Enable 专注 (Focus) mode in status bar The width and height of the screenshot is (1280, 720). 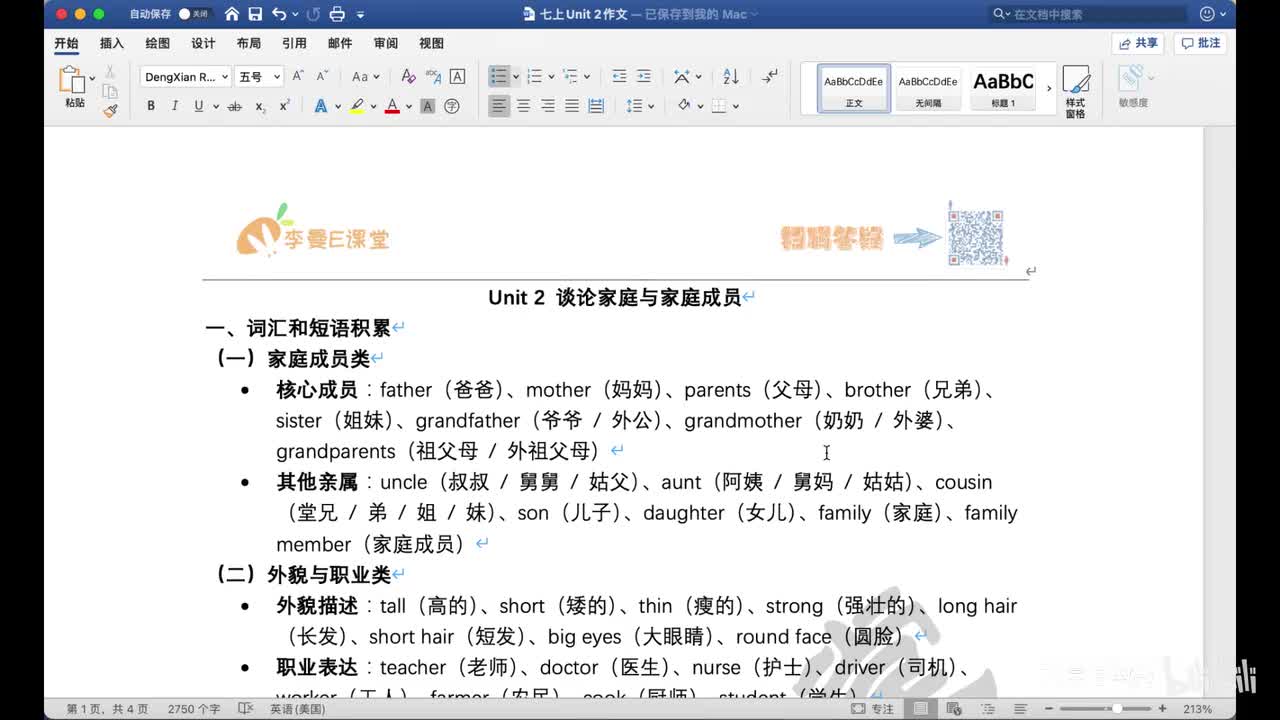tap(873, 709)
